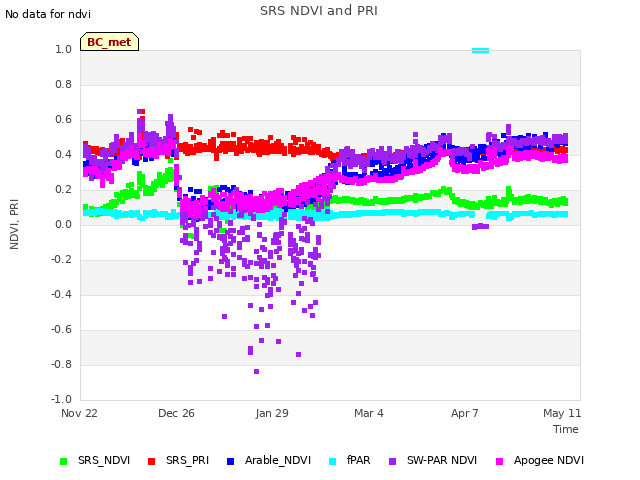Click the Time x-axis label
The height and width of the screenshot is (480, 640).
tap(566, 429)
